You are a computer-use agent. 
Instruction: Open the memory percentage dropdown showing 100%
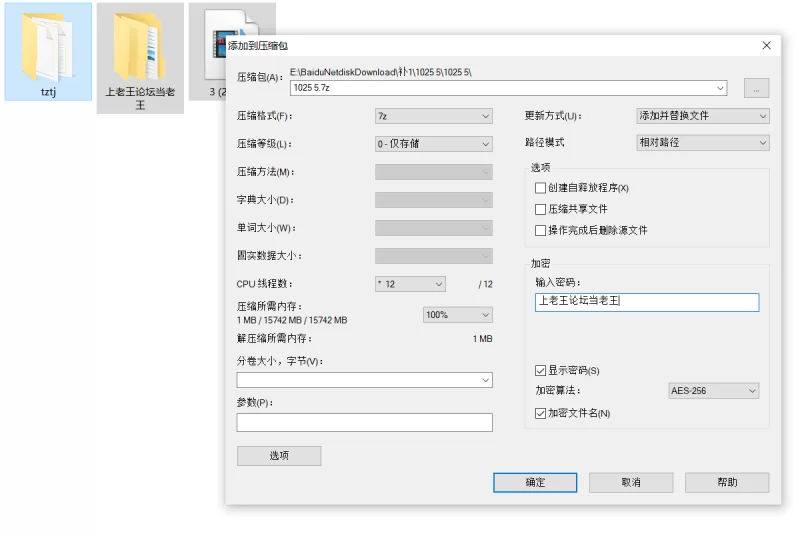click(457, 315)
